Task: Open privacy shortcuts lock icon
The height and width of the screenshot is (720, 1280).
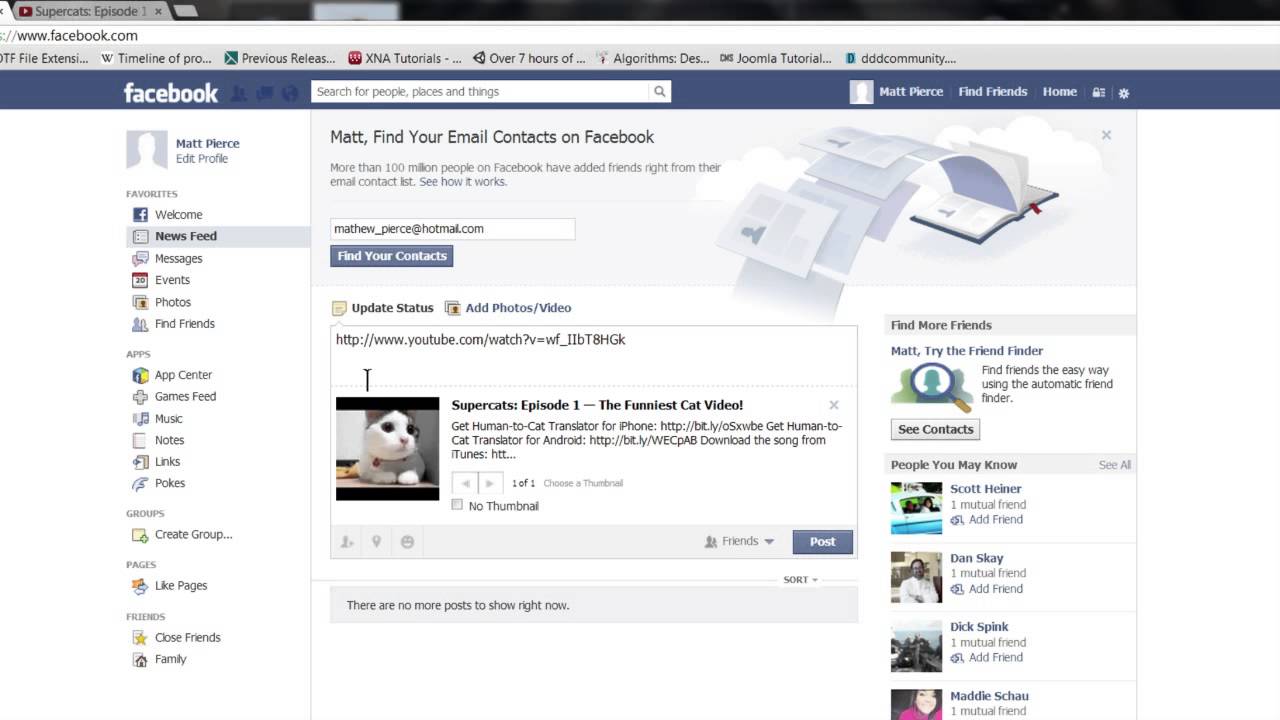Action: point(1098,92)
